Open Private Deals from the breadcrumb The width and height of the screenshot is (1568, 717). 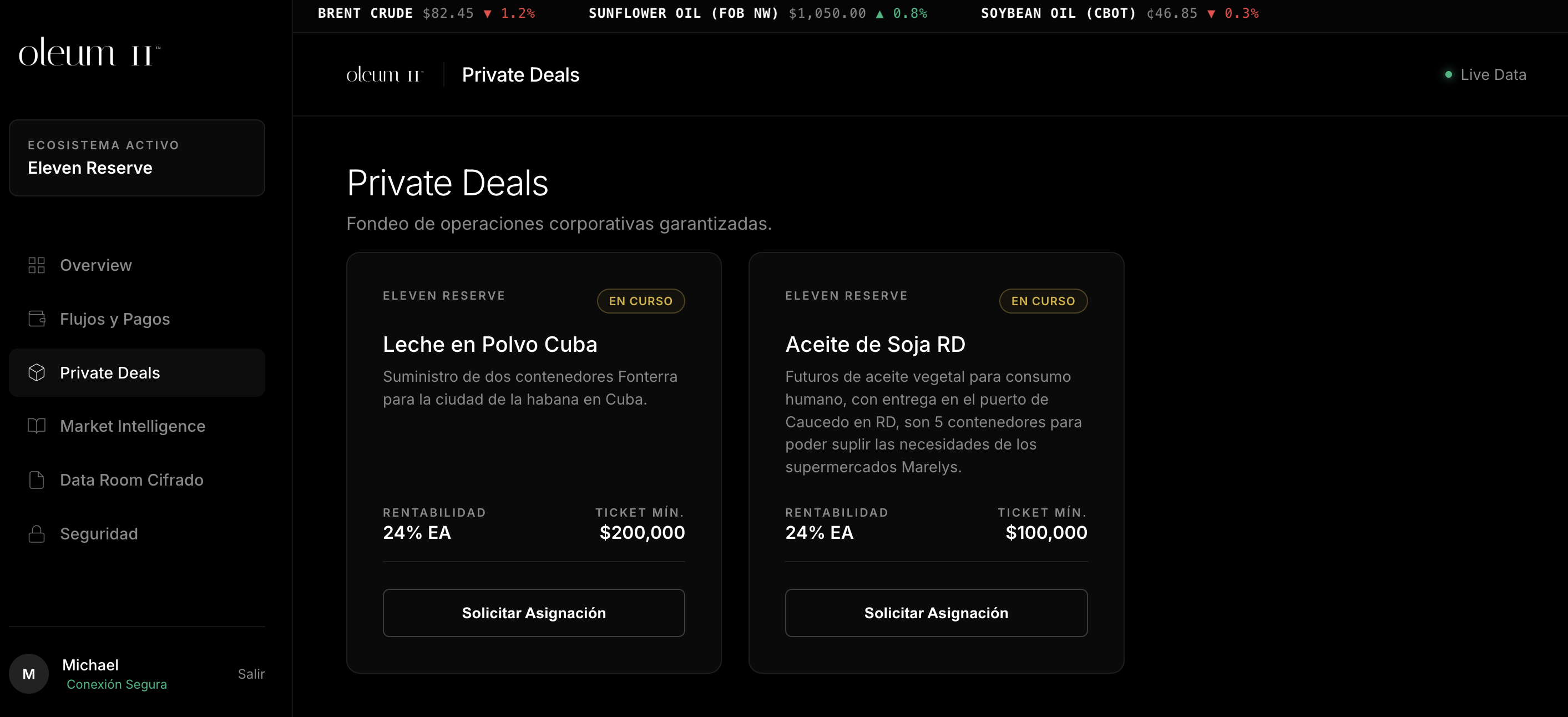tap(520, 74)
